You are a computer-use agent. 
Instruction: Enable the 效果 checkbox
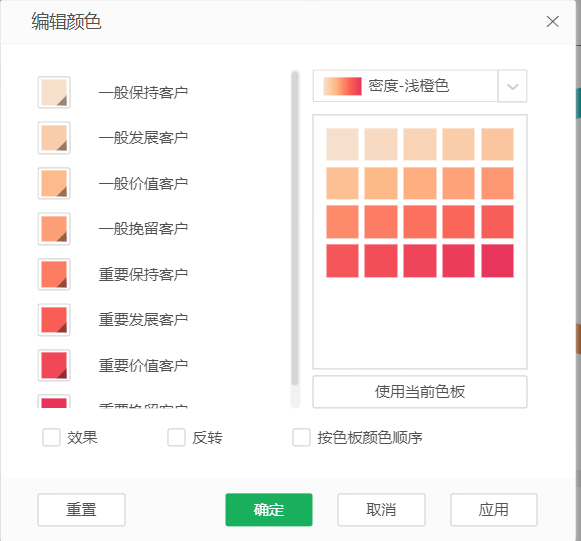point(52,438)
